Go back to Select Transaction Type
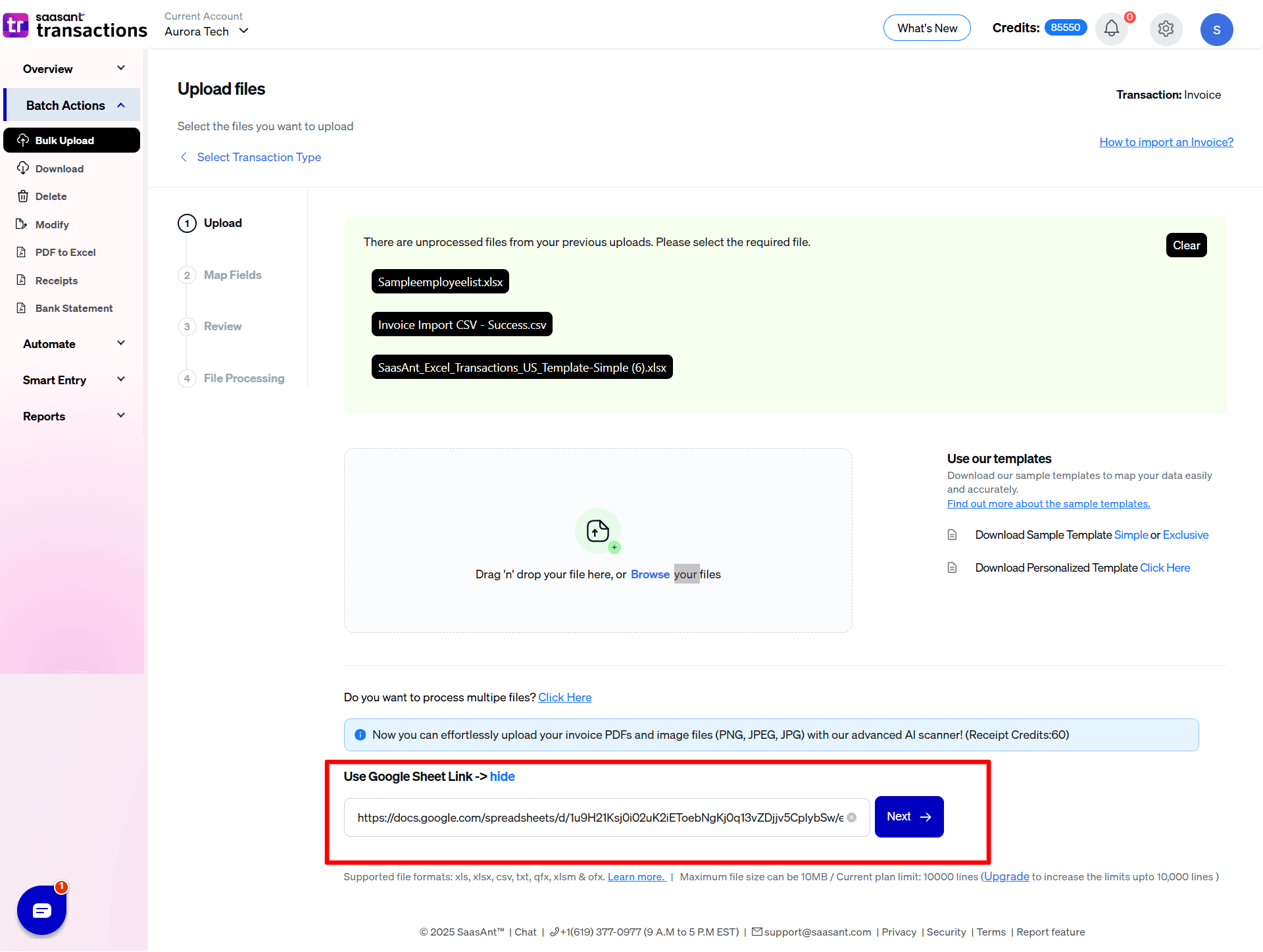This screenshot has height=952, width=1263. coord(259,157)
